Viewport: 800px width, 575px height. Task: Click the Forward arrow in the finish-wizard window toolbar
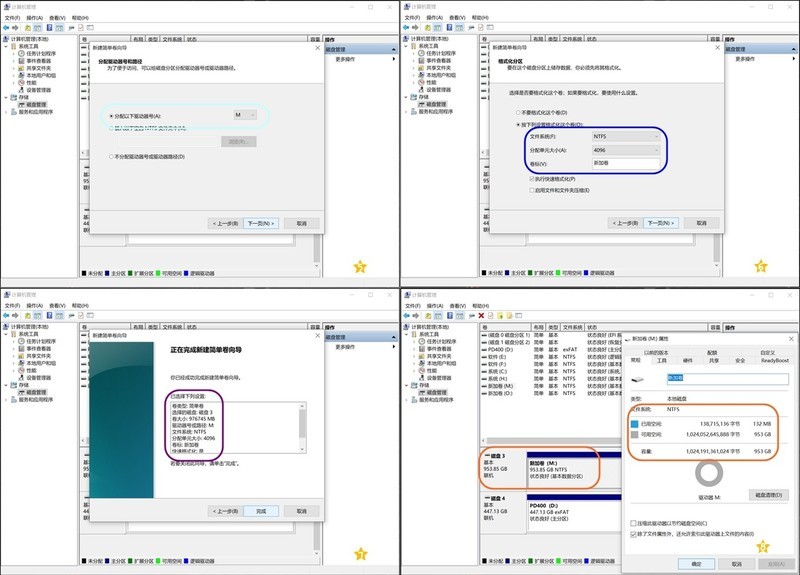tap(15, 315)
